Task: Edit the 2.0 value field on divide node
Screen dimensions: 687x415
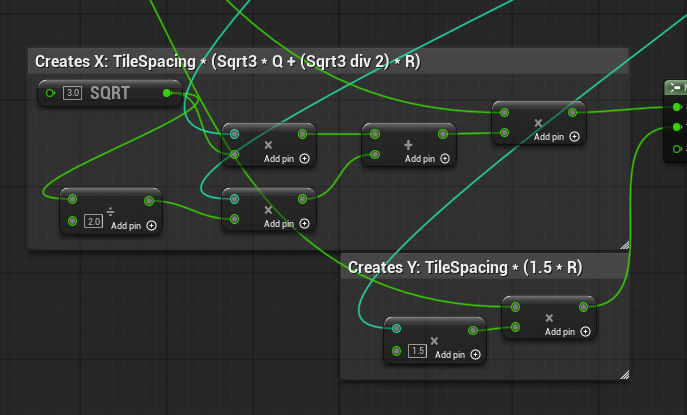Action: 94,221
